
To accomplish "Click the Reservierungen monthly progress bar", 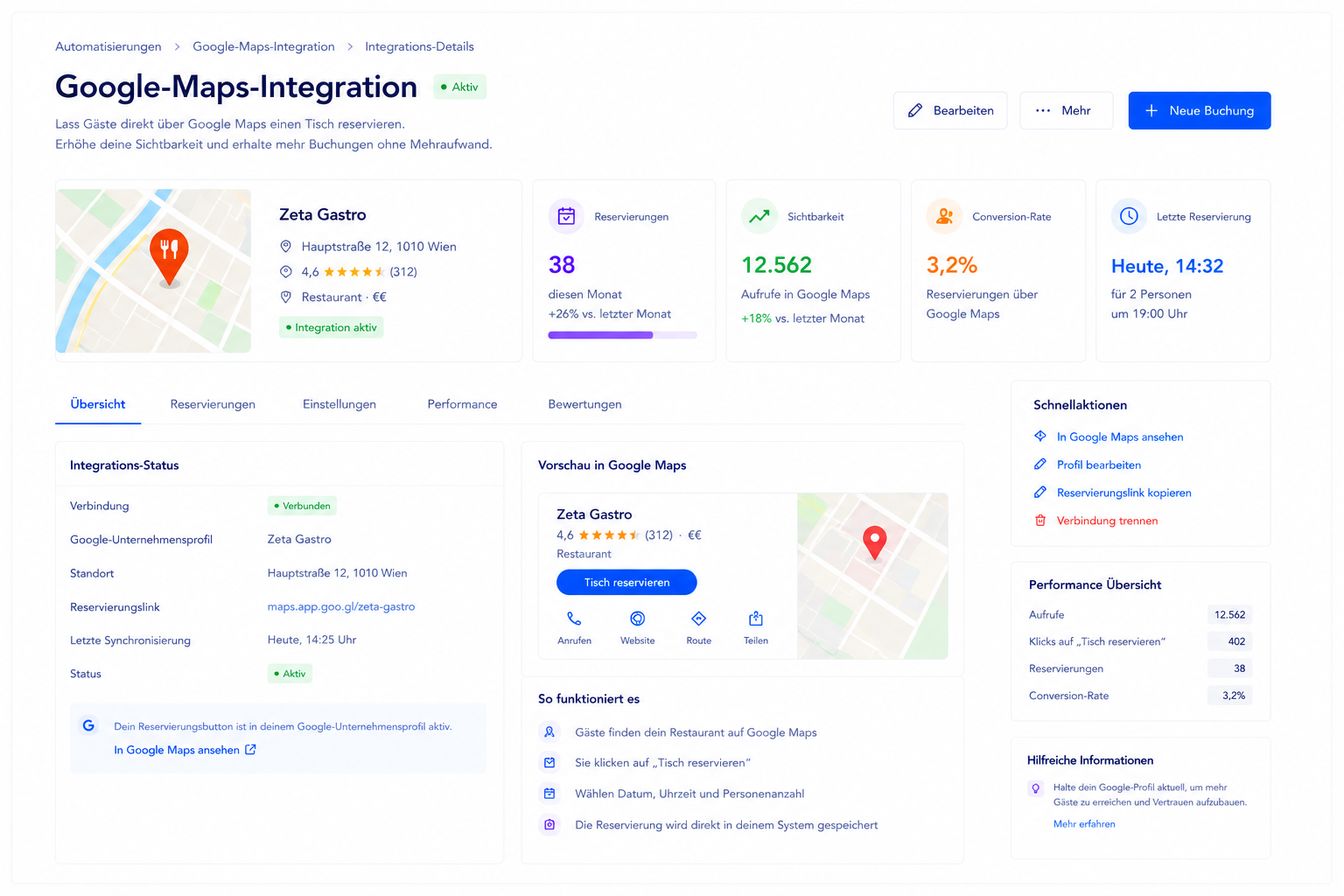I will coord(623,335).
